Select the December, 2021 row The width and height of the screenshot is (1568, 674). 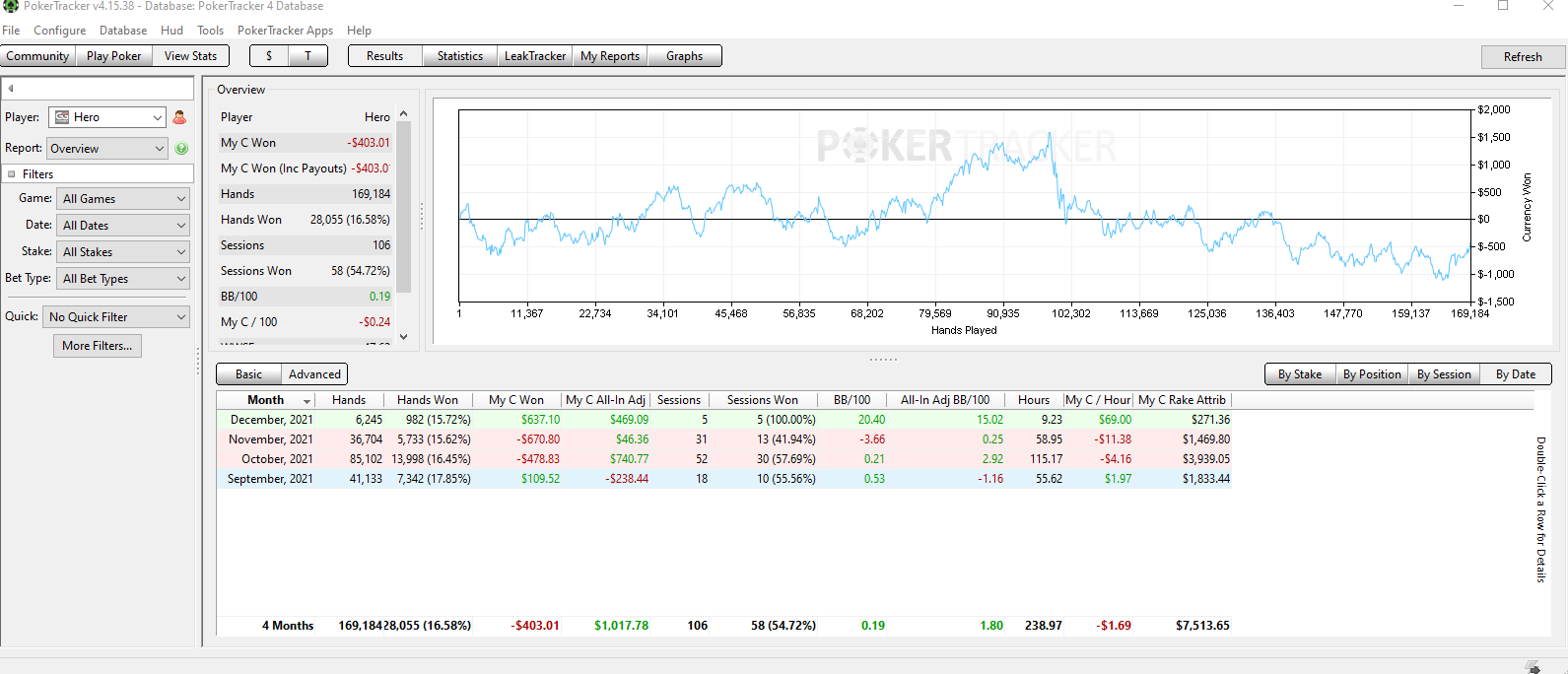[724, 420]
